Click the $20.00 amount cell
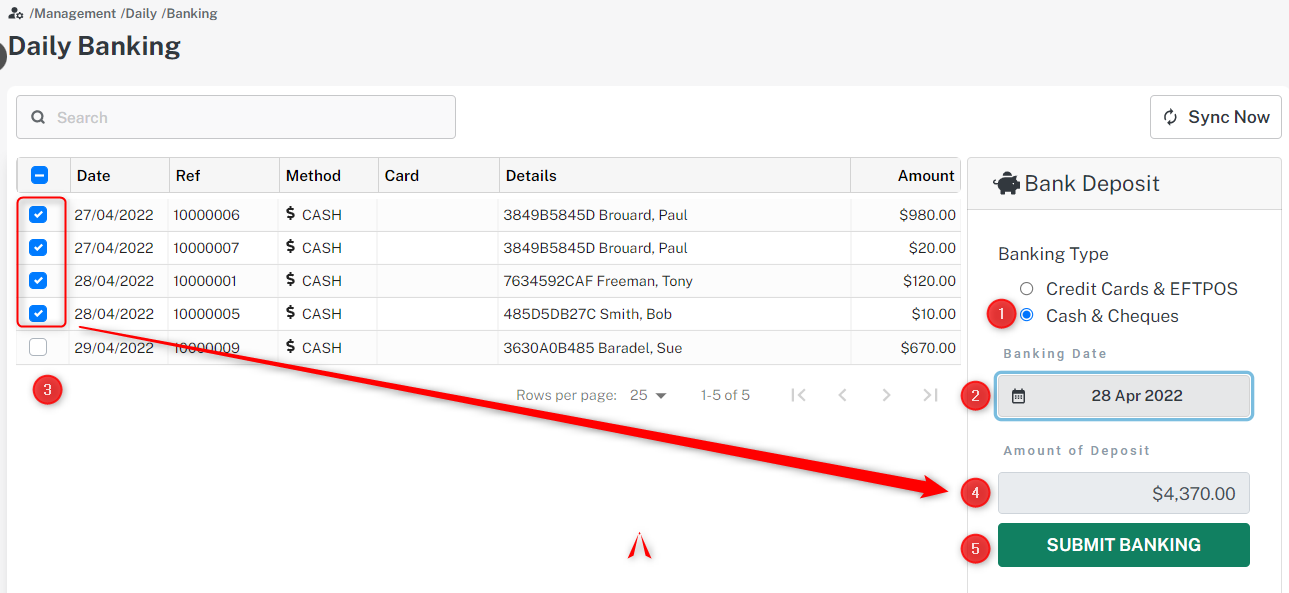Screen dimensions: 1289x593 tap(932, 248)
